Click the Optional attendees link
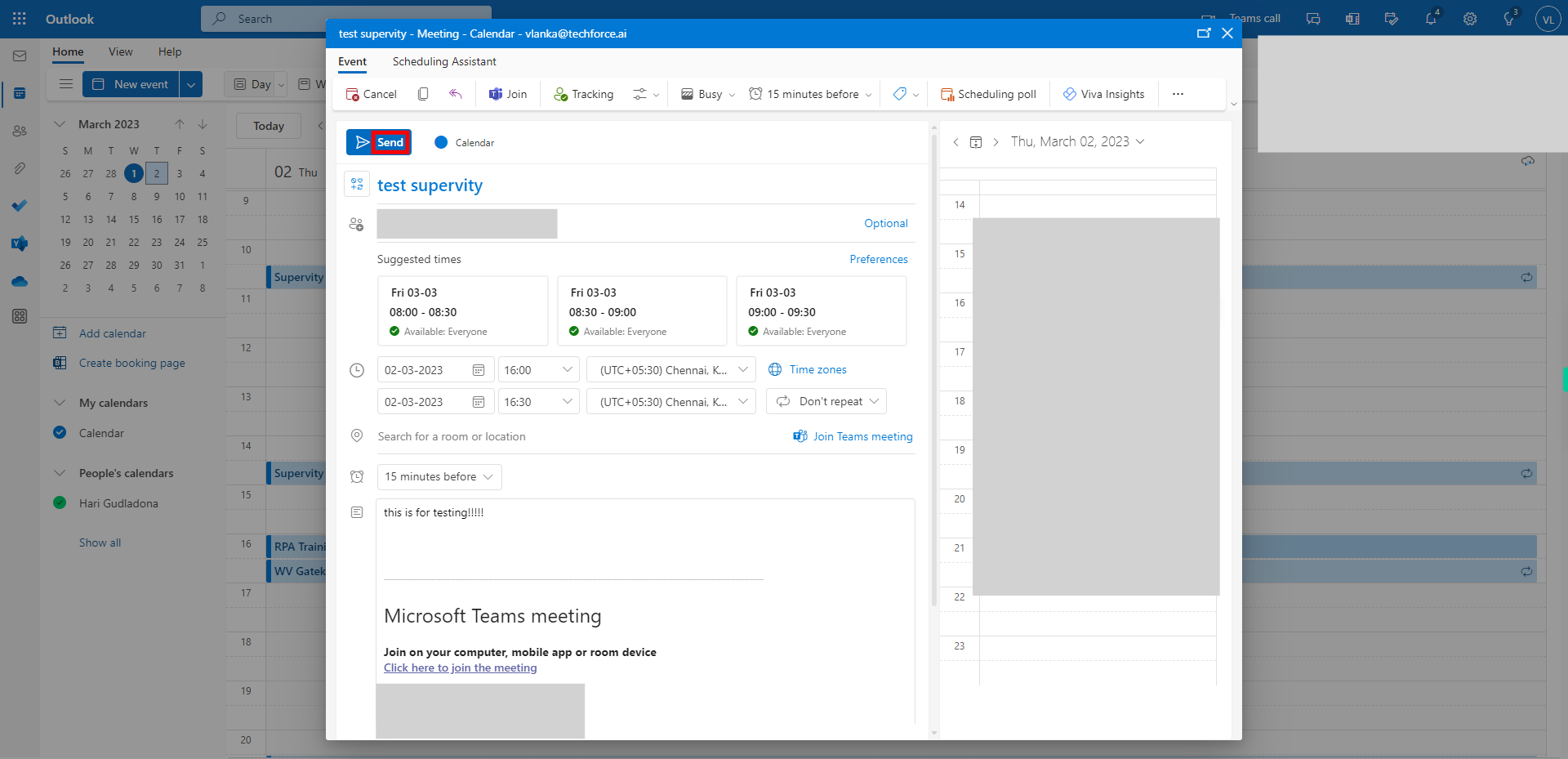Screen dimensions: 1568x759 click(x=886, y=223)
